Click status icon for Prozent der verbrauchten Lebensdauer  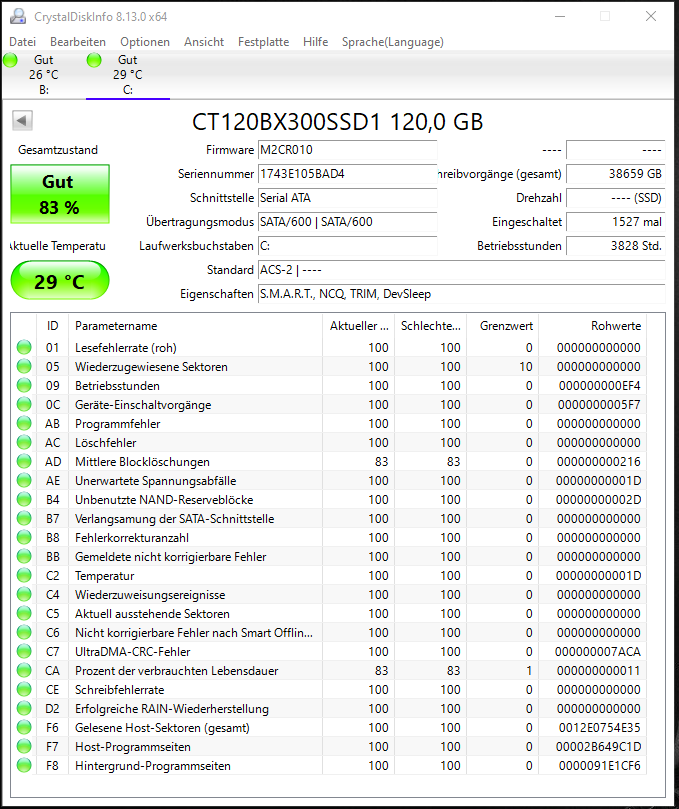[24, 671]
